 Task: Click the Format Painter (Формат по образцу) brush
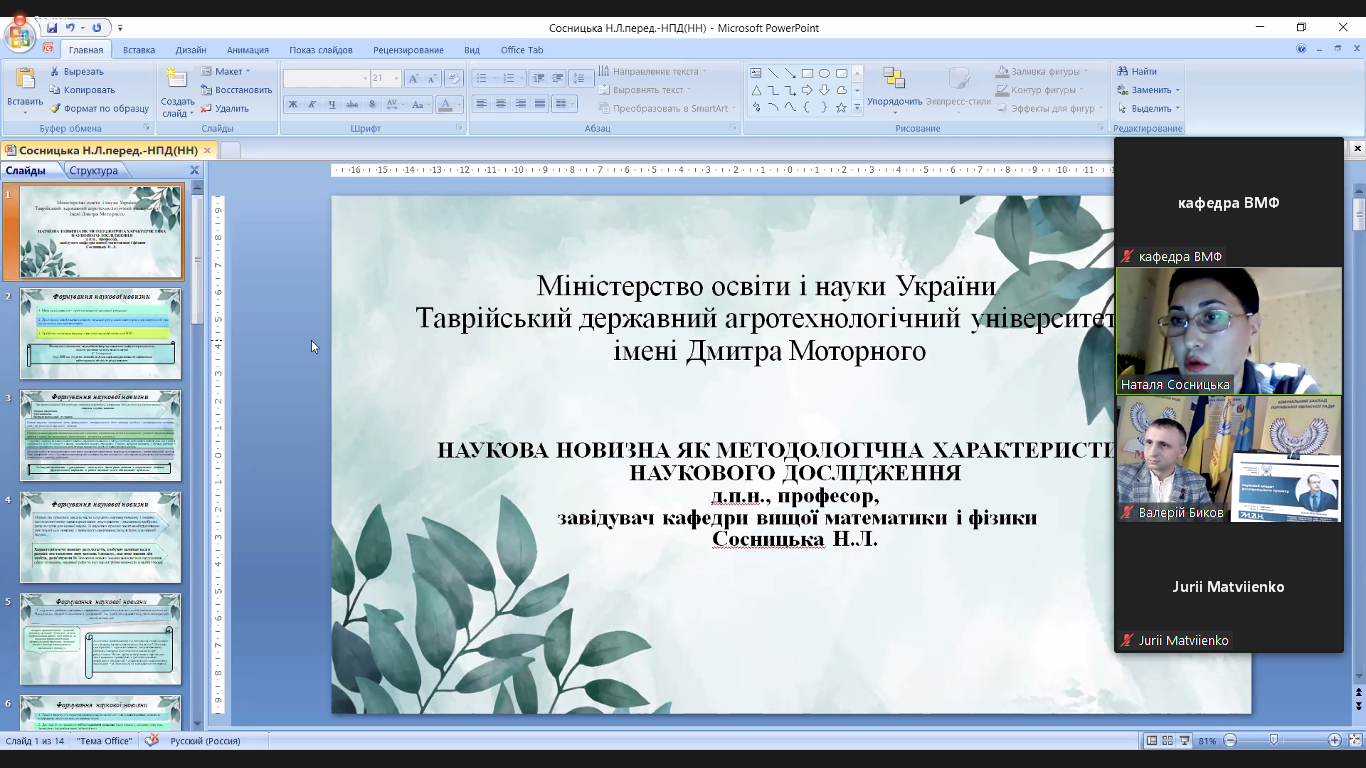(55, 108)
